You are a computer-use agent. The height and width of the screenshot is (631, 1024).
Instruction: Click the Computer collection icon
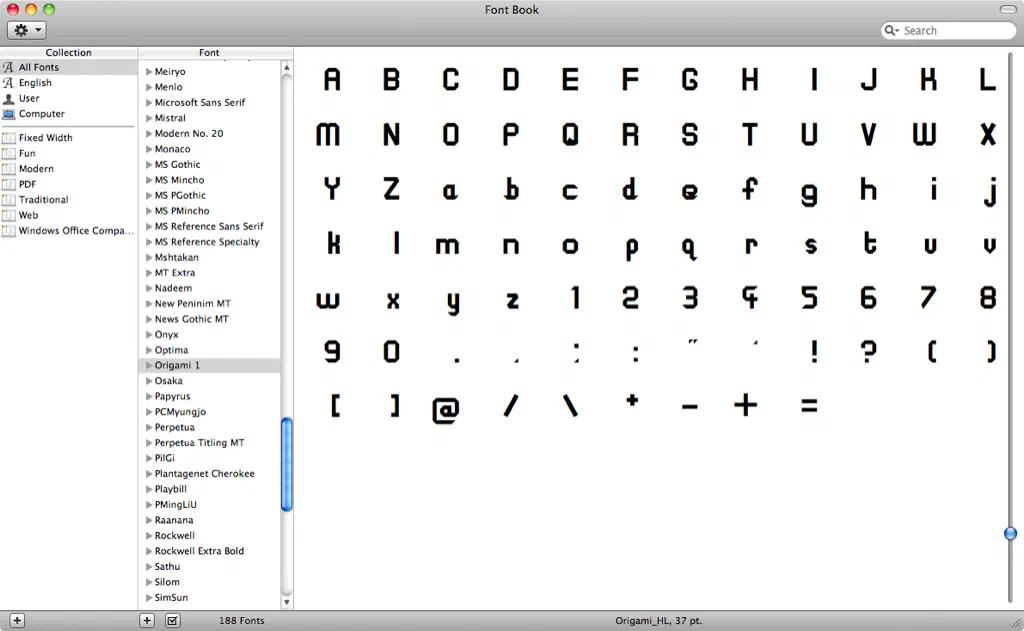(x=9, y=114)
